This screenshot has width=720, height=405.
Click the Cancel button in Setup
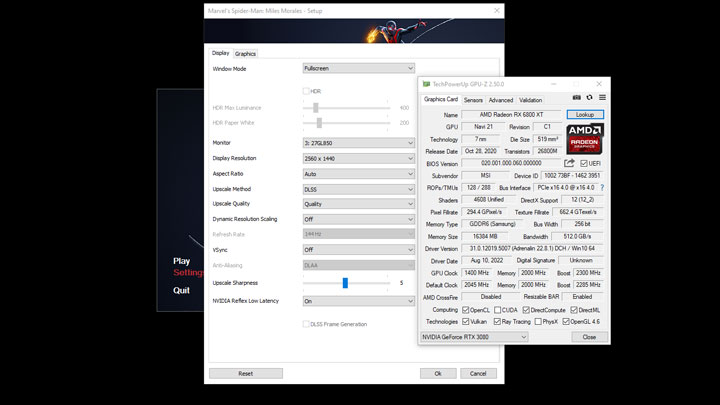click(478, 373)
